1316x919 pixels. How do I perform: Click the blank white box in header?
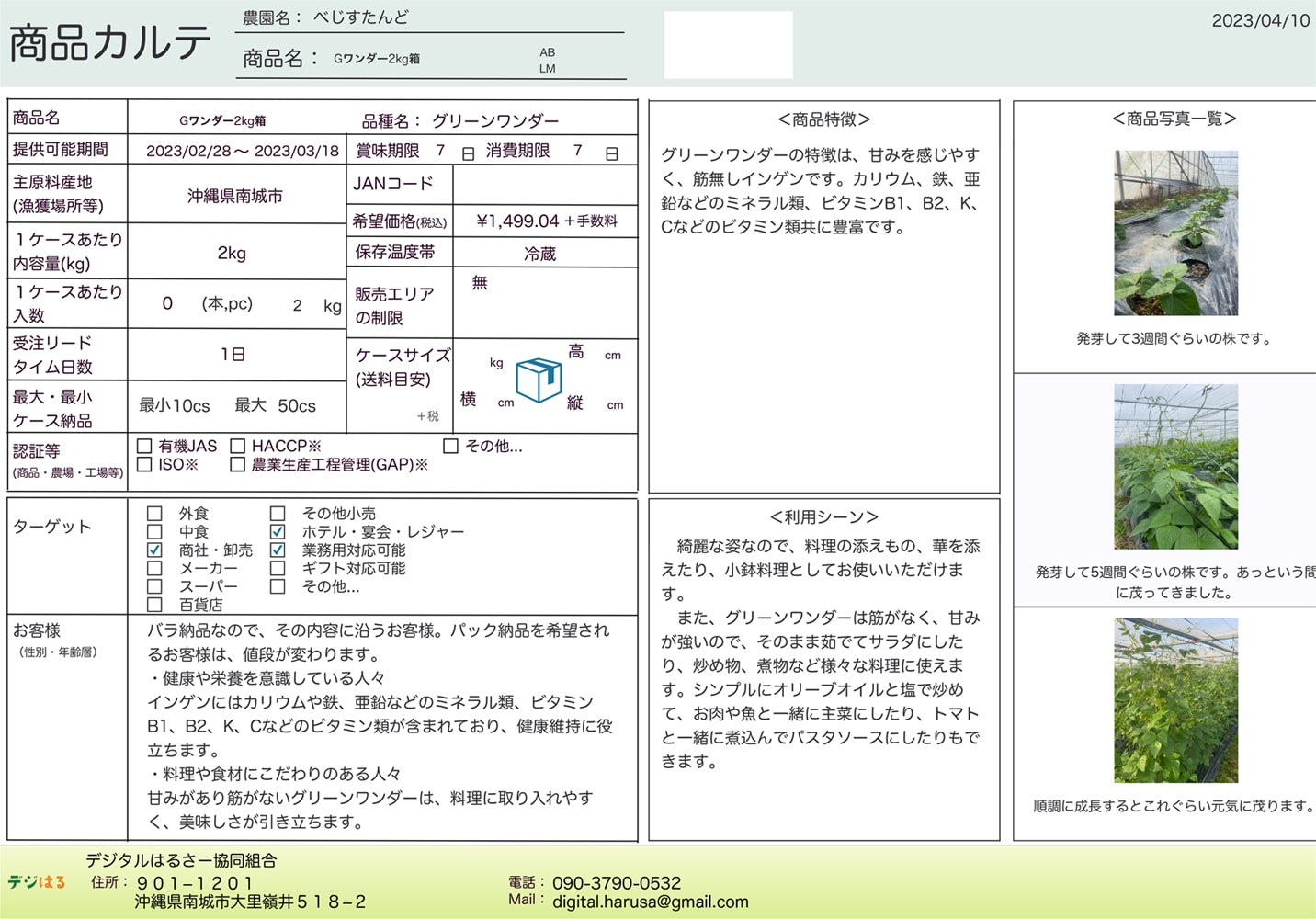pos(728,45)
